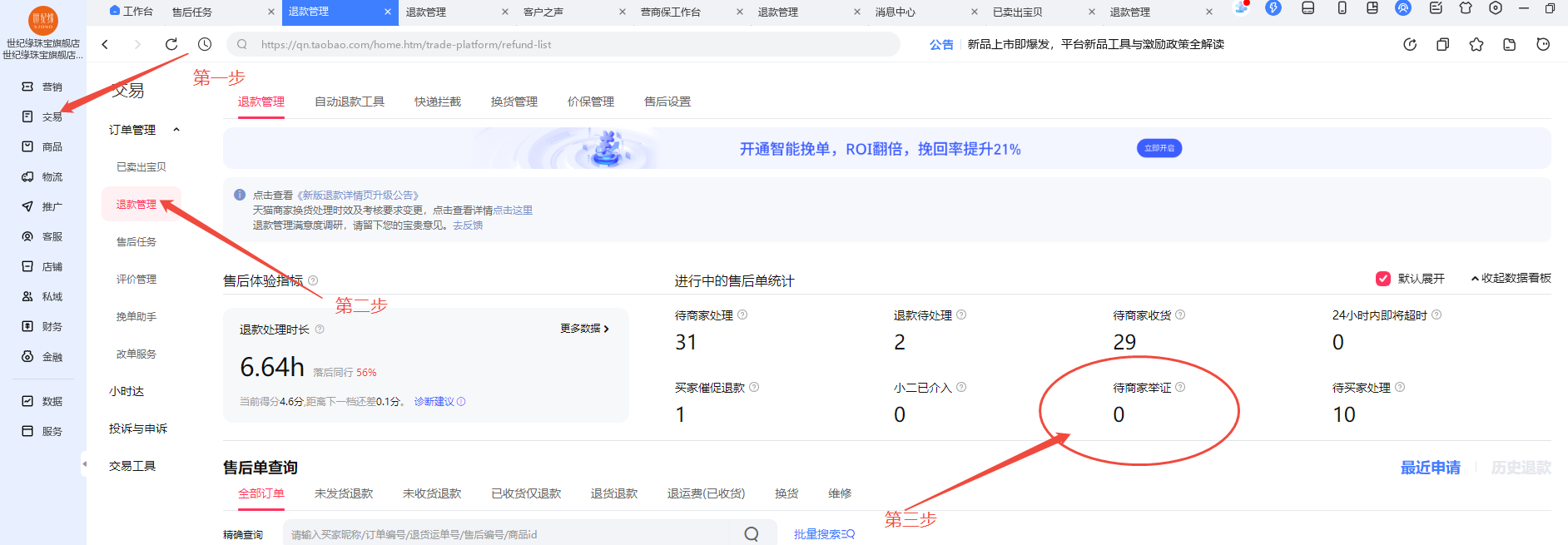Image resolution: width=1568 pixels, height=545 pixels.
Task: Switch to 自动退款工具 tab
Action: [x=349, y=102]
